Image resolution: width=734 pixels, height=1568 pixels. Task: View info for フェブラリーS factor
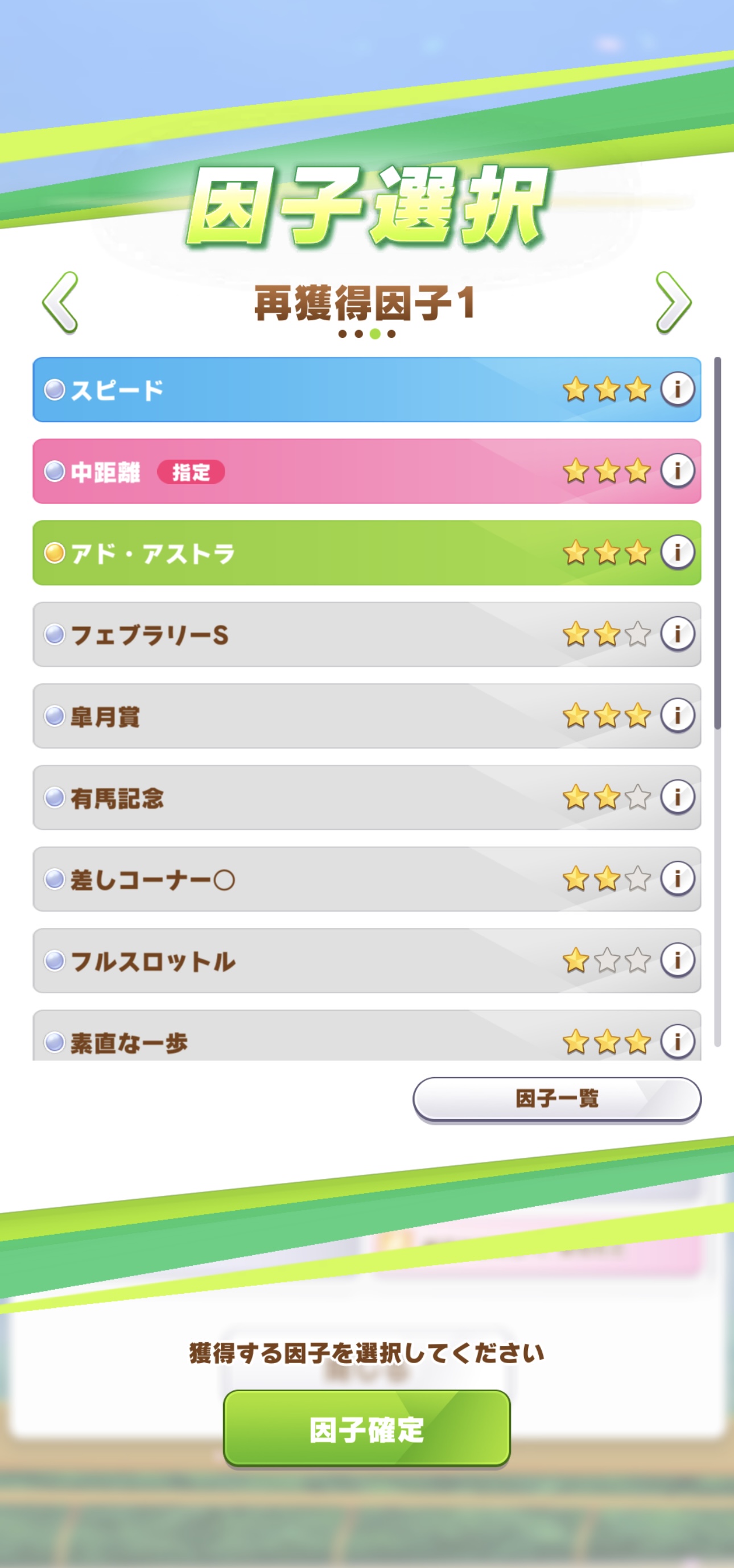click(x=677, y=634)
